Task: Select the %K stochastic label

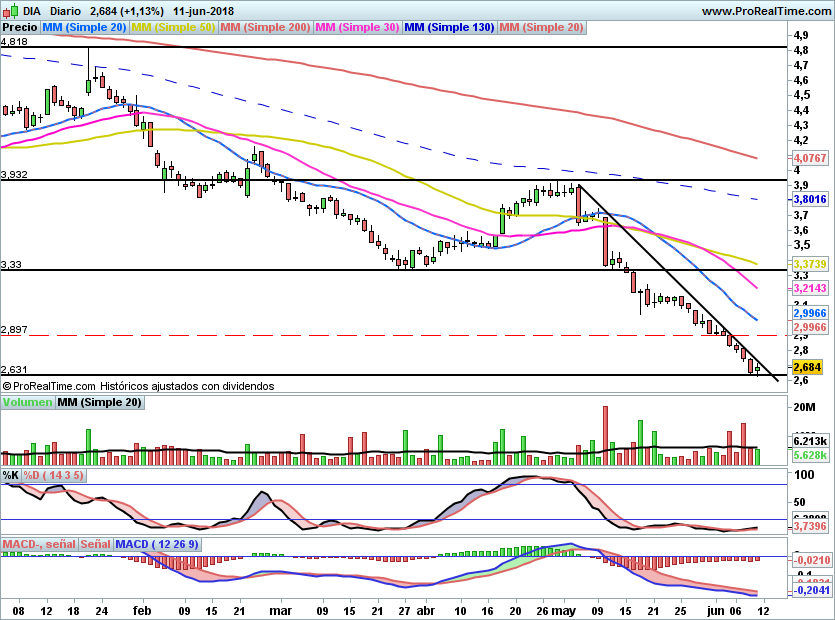Action: (x=11, y=475)
